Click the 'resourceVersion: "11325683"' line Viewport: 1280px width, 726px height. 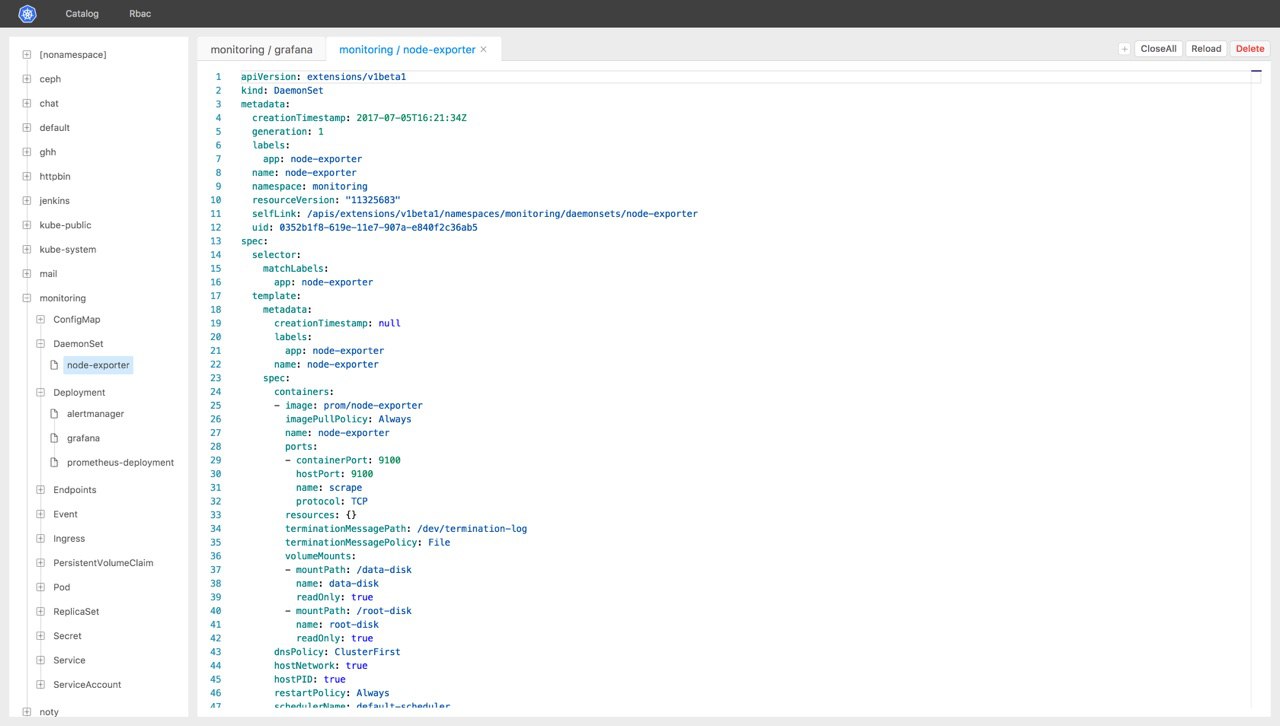326,200
